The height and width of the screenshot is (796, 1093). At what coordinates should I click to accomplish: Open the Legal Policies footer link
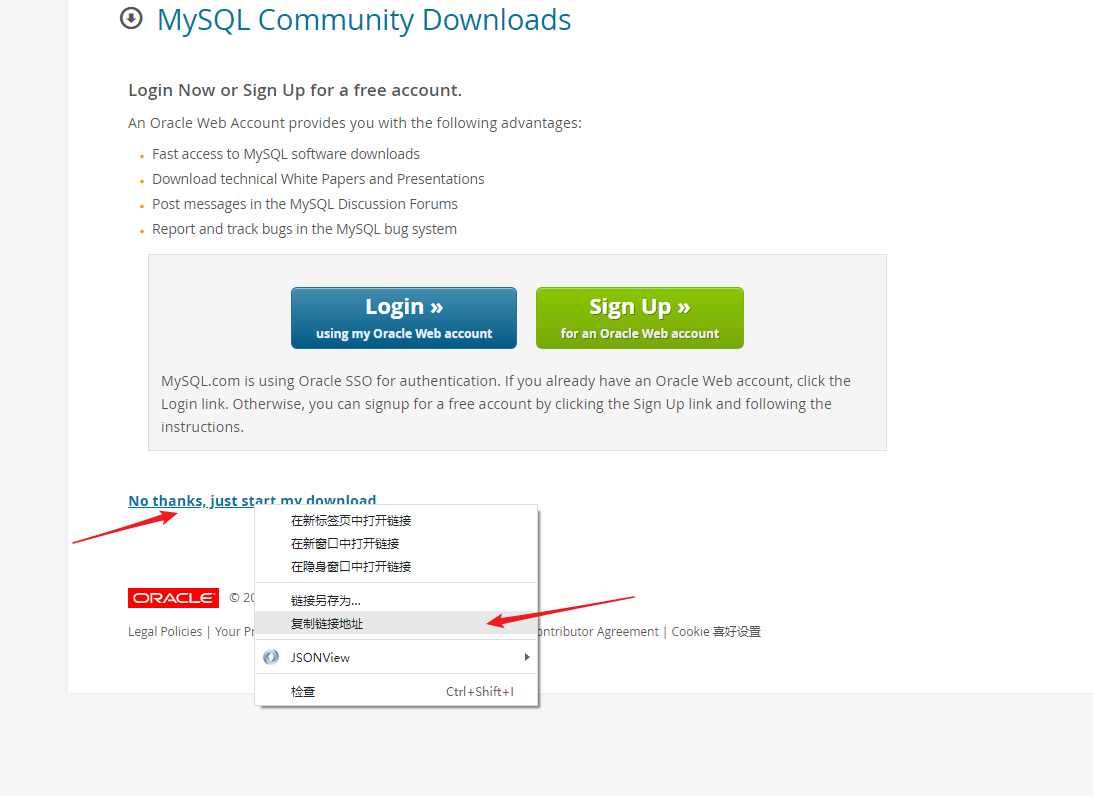(165, 632)
